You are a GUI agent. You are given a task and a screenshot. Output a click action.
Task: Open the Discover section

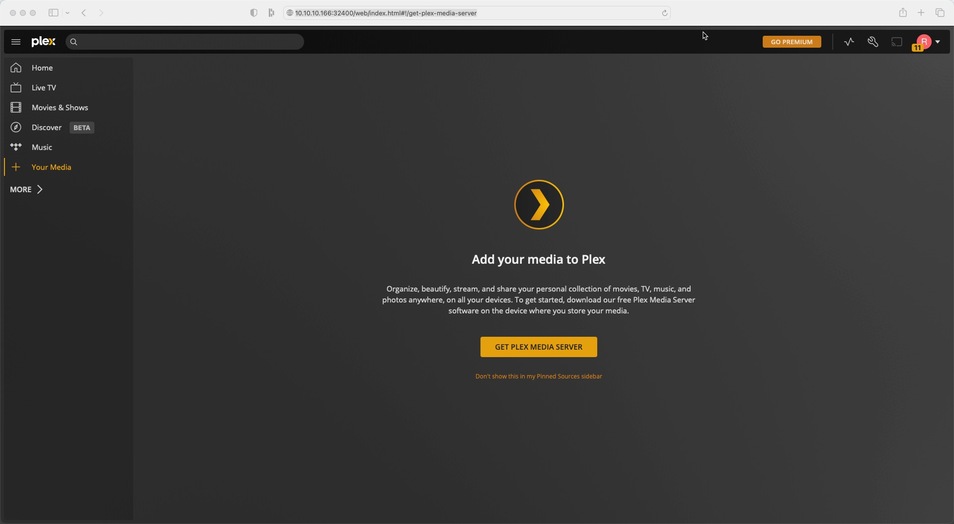pos(46,127)
